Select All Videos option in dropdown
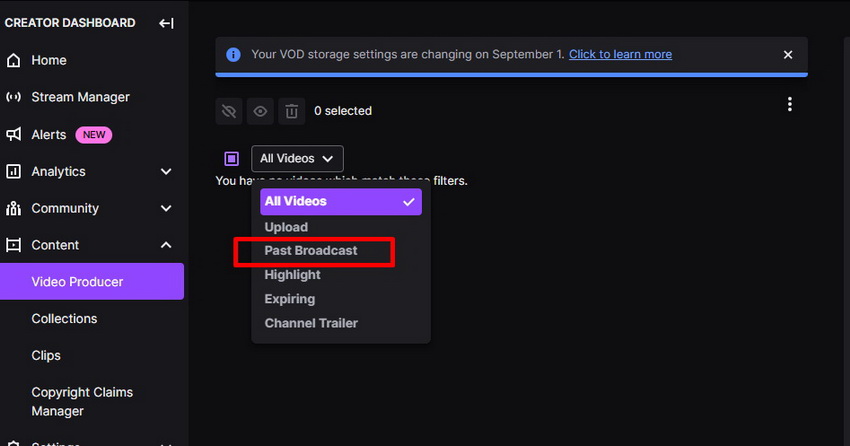The height and width of the screenshot is (446, 850). 341,202
